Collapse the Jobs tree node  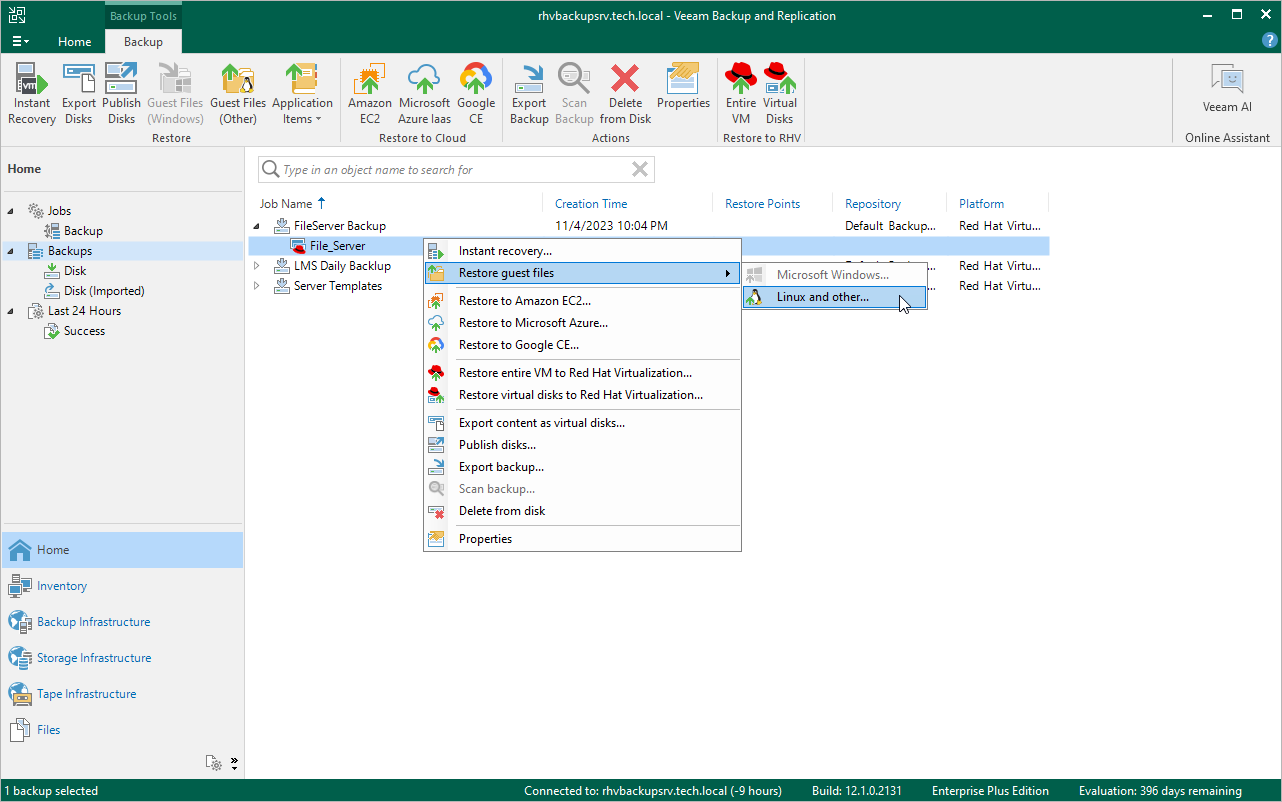point(12,211)
